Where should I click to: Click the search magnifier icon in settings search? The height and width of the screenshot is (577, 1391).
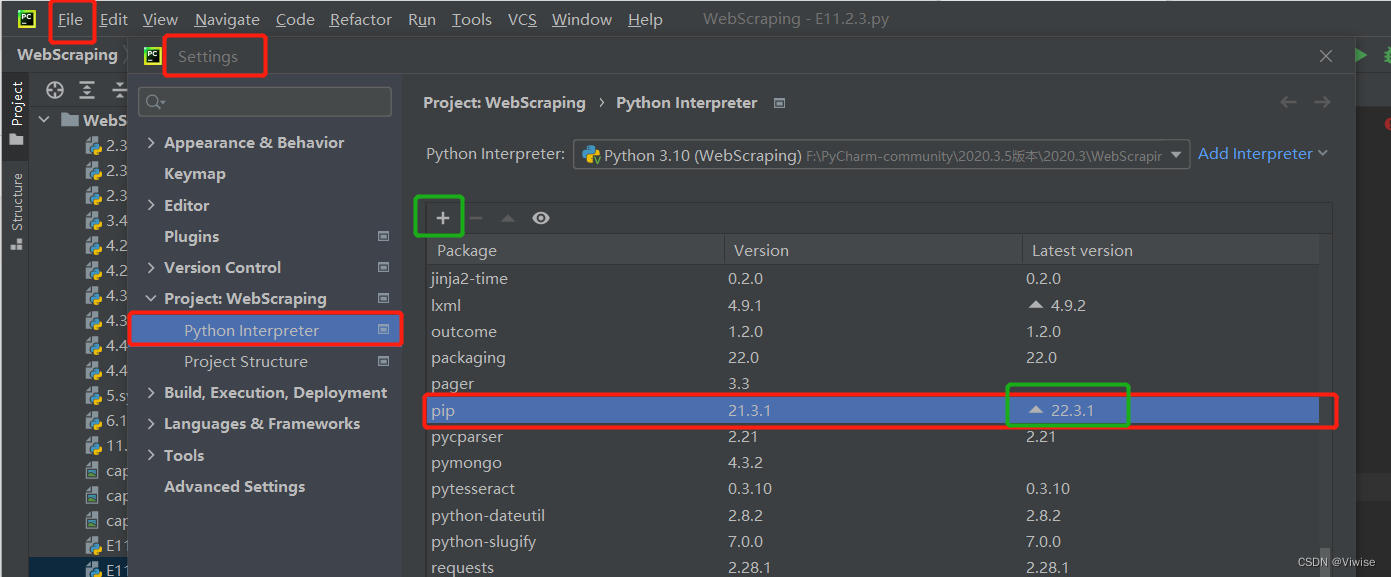(x=155, y=102)
